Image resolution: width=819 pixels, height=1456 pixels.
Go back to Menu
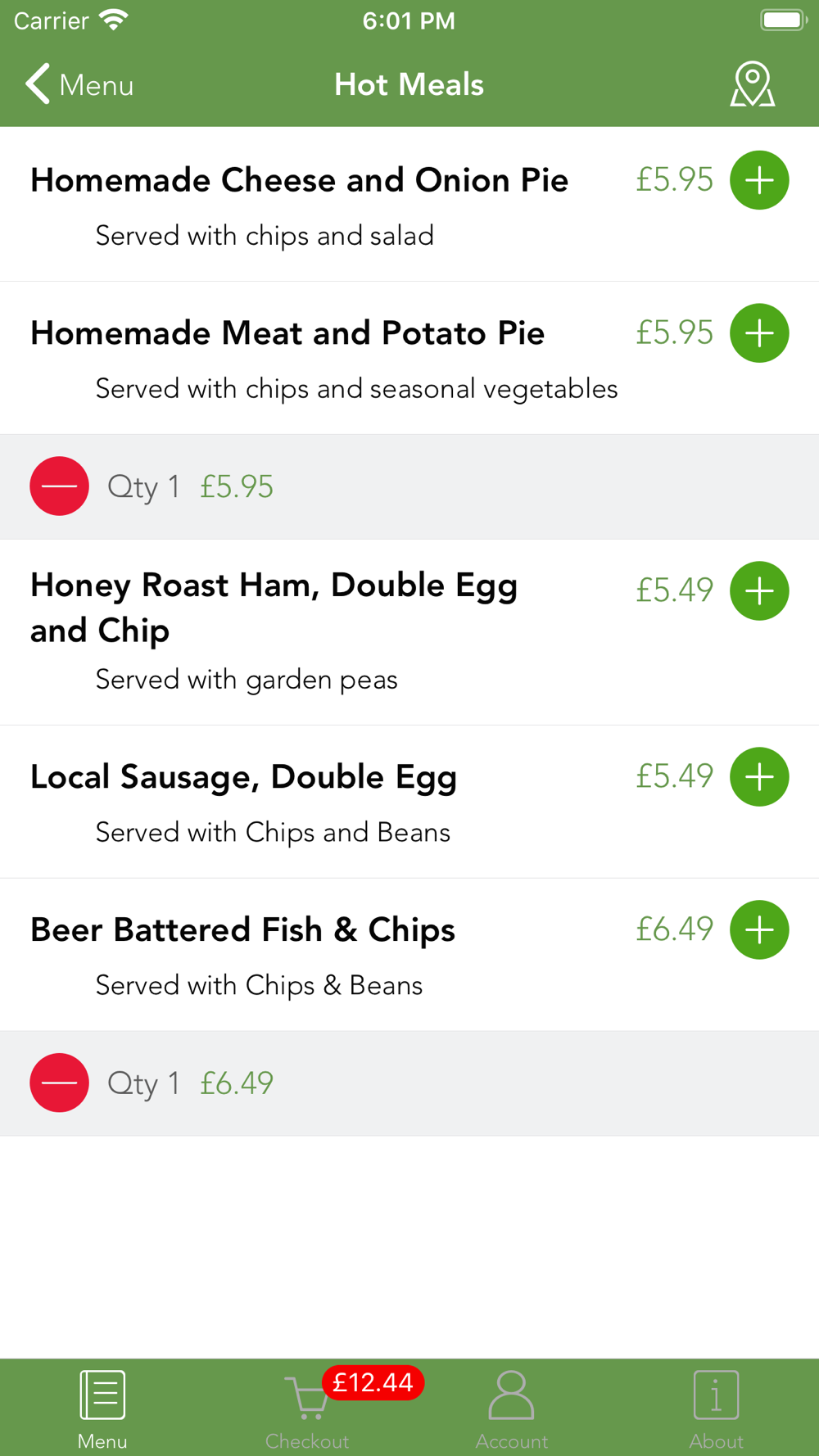[x=79, y=84]
